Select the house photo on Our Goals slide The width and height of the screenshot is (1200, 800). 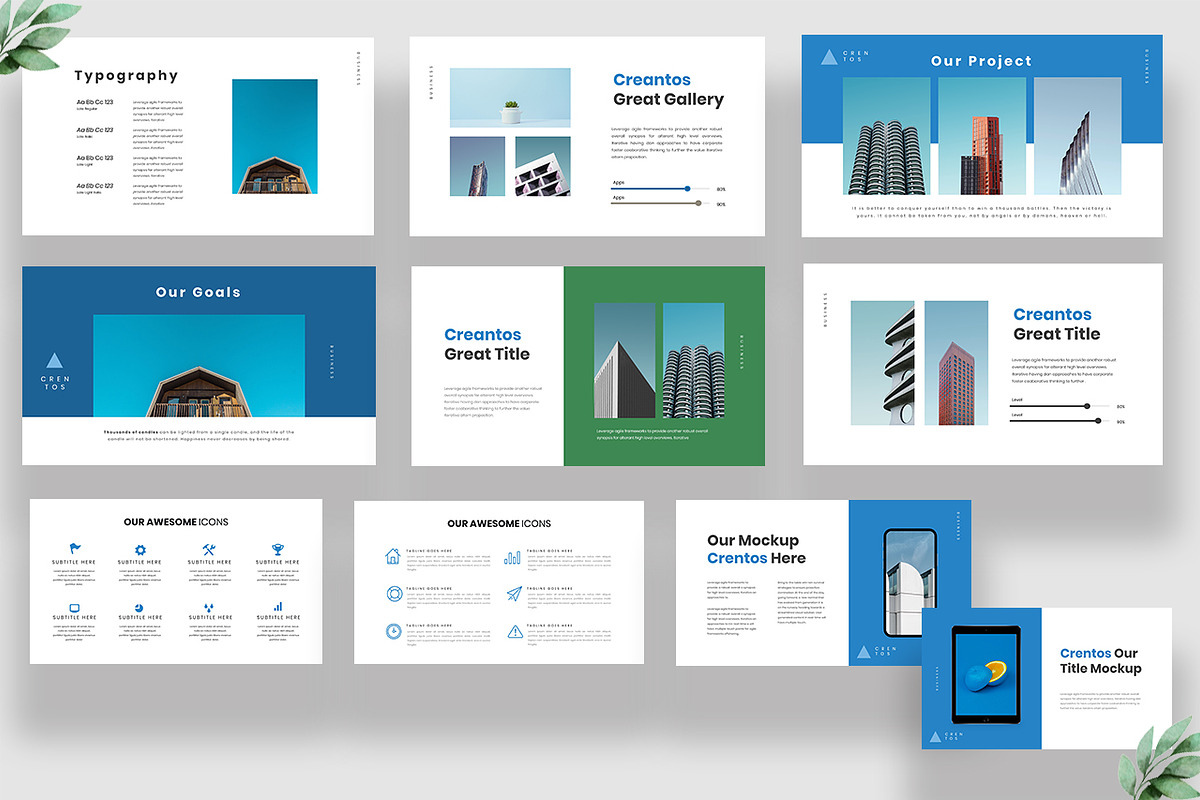pyautogui.click(x=199, y=366)
